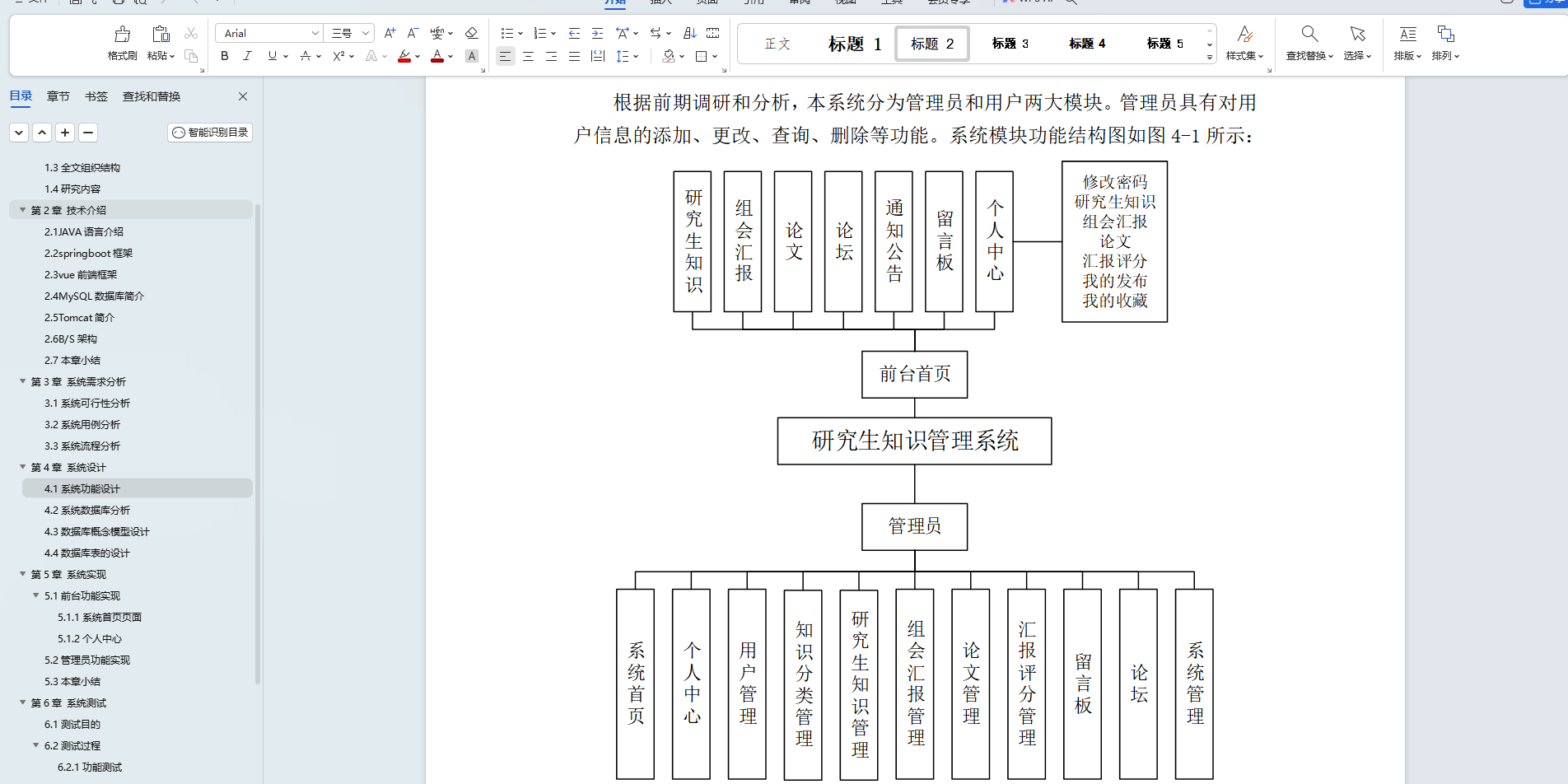Decrease font size with A- icon
This screenshot has width=1568, height=784.
tap(413, 33)
